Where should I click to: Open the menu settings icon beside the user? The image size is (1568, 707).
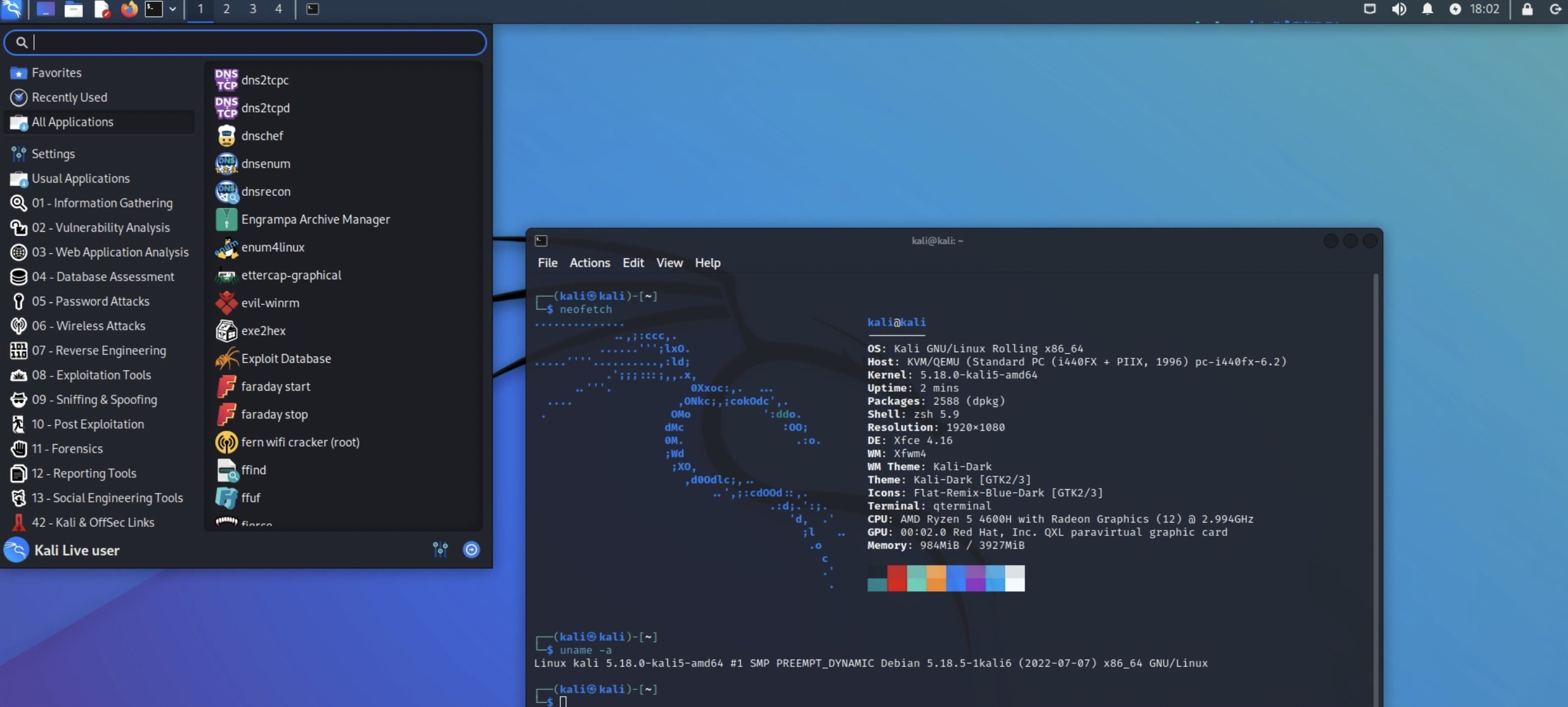point(440,550)
